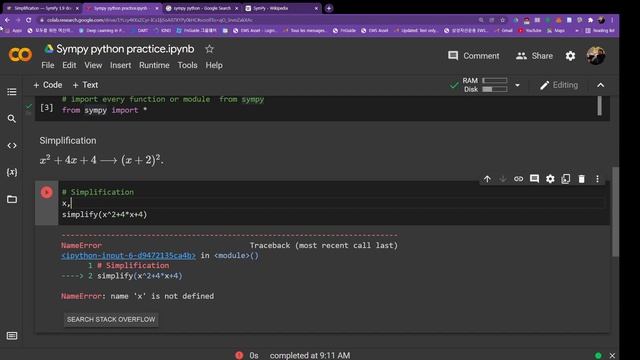Click the cell [3] execution indicator

[47, 107]
